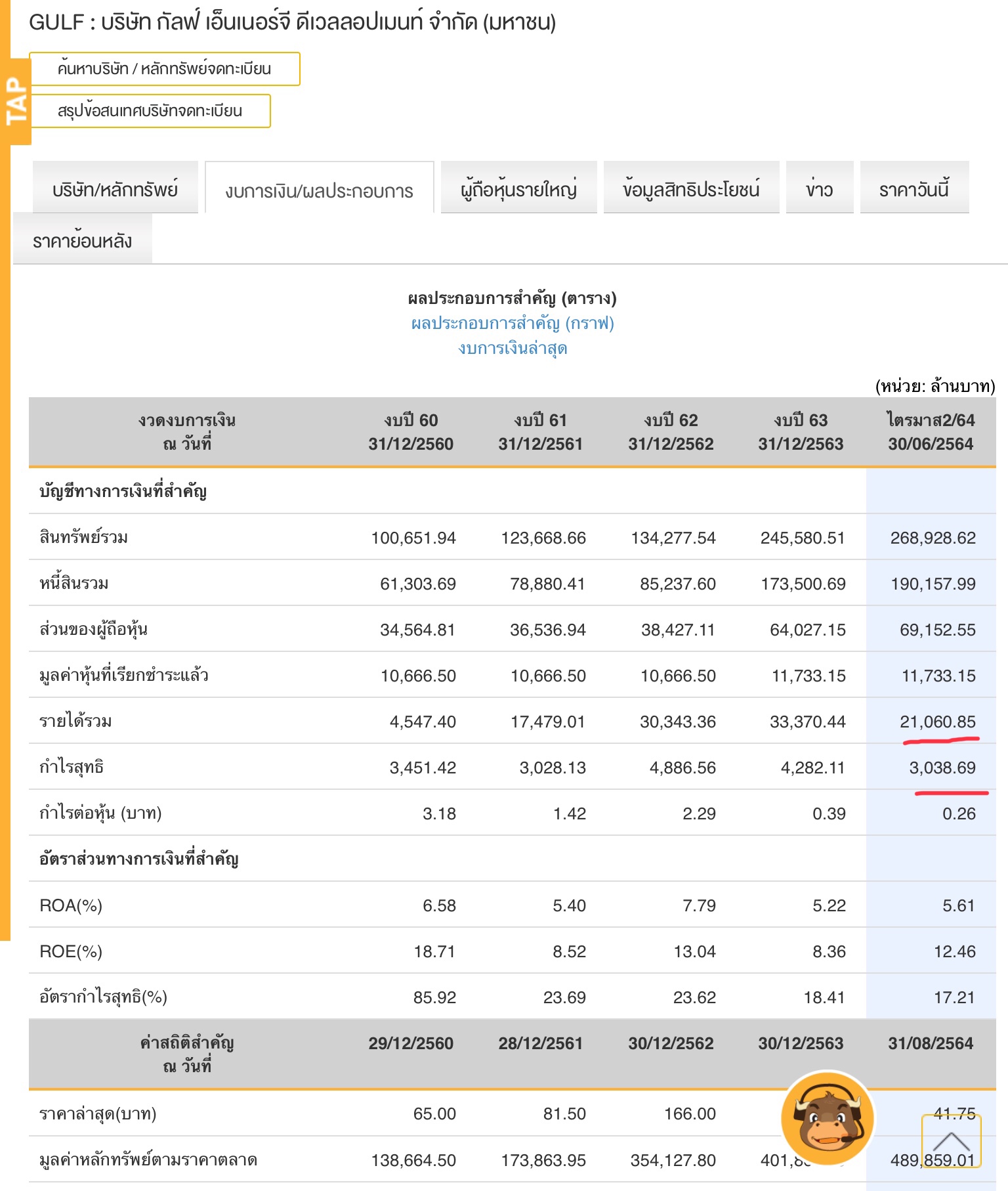Select ผลประกอบการสำคัญ (ตาราง) heading
The width and height of the screenshot is (1008, 1191).
(x=513, y=299)
